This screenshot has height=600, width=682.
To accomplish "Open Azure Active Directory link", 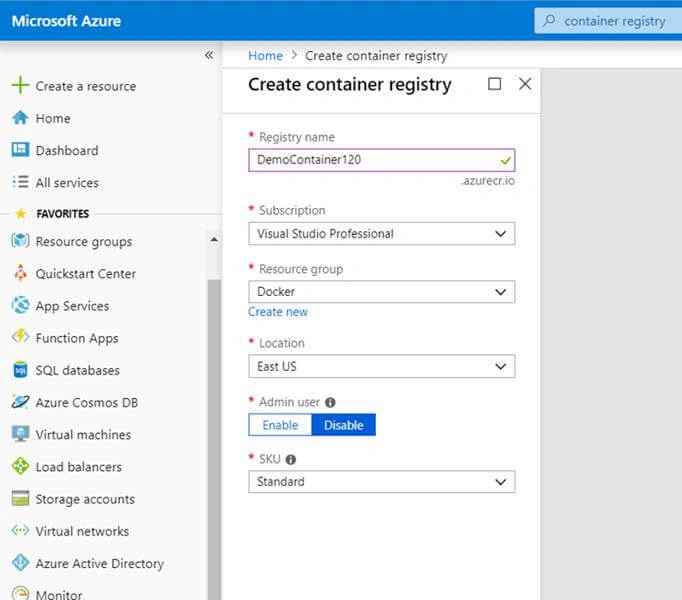I will coord(100,563).
